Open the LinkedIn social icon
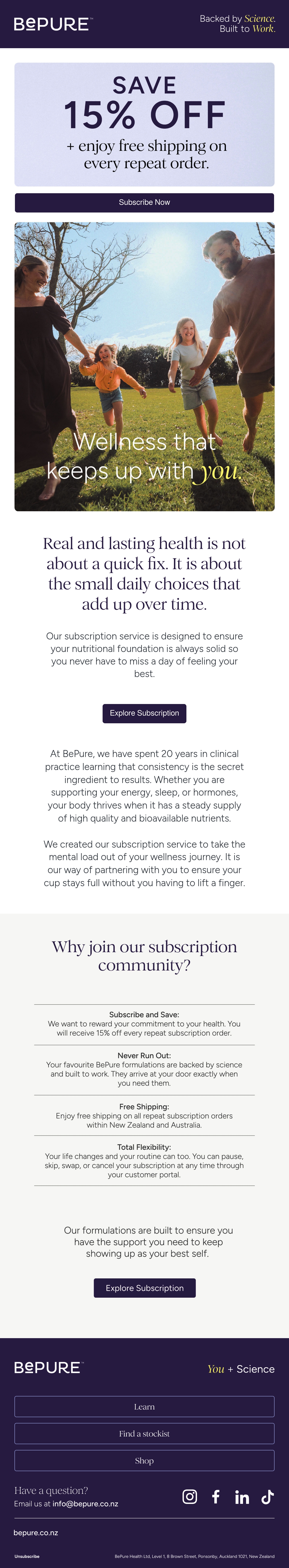The width and height of the screenshot is (289, 1568). (242, 1497)
